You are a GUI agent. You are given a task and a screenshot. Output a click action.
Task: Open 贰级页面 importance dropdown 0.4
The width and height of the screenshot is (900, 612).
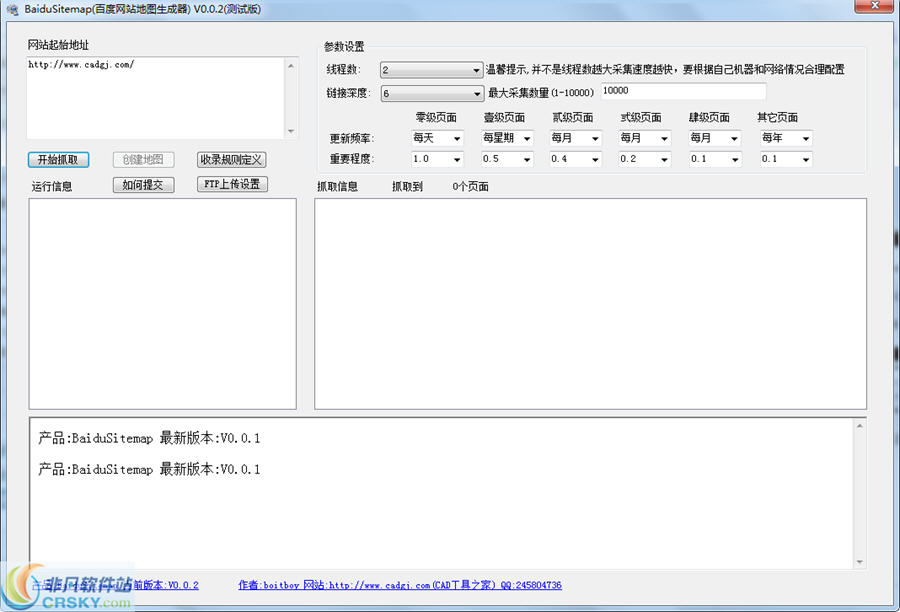point(576,159)
